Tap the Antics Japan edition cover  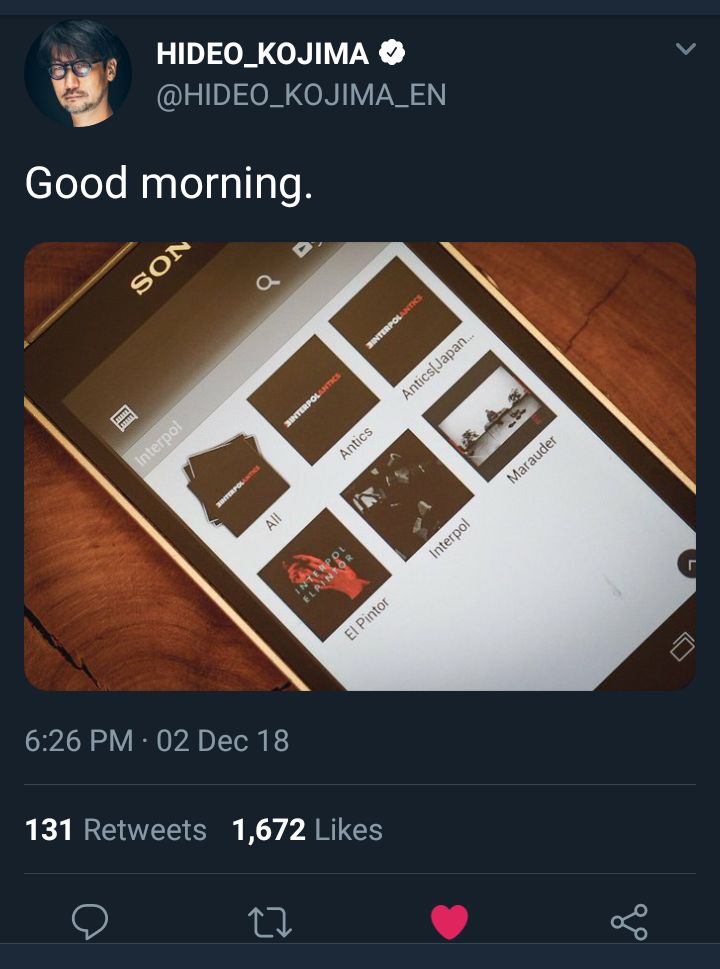coord(394,319)
